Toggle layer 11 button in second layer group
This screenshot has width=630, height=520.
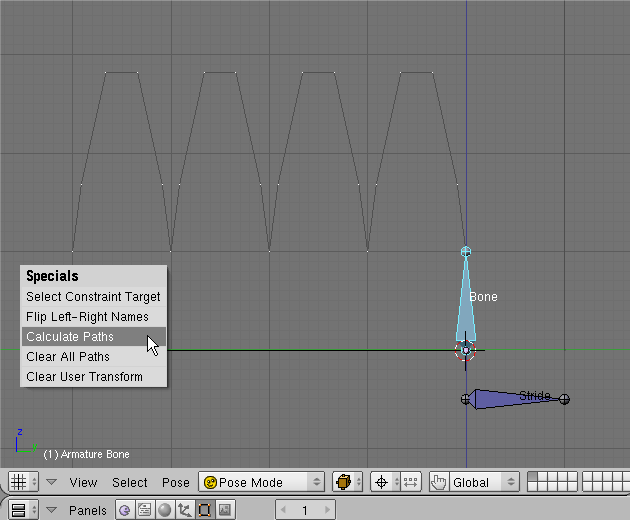tap(588, 477)
